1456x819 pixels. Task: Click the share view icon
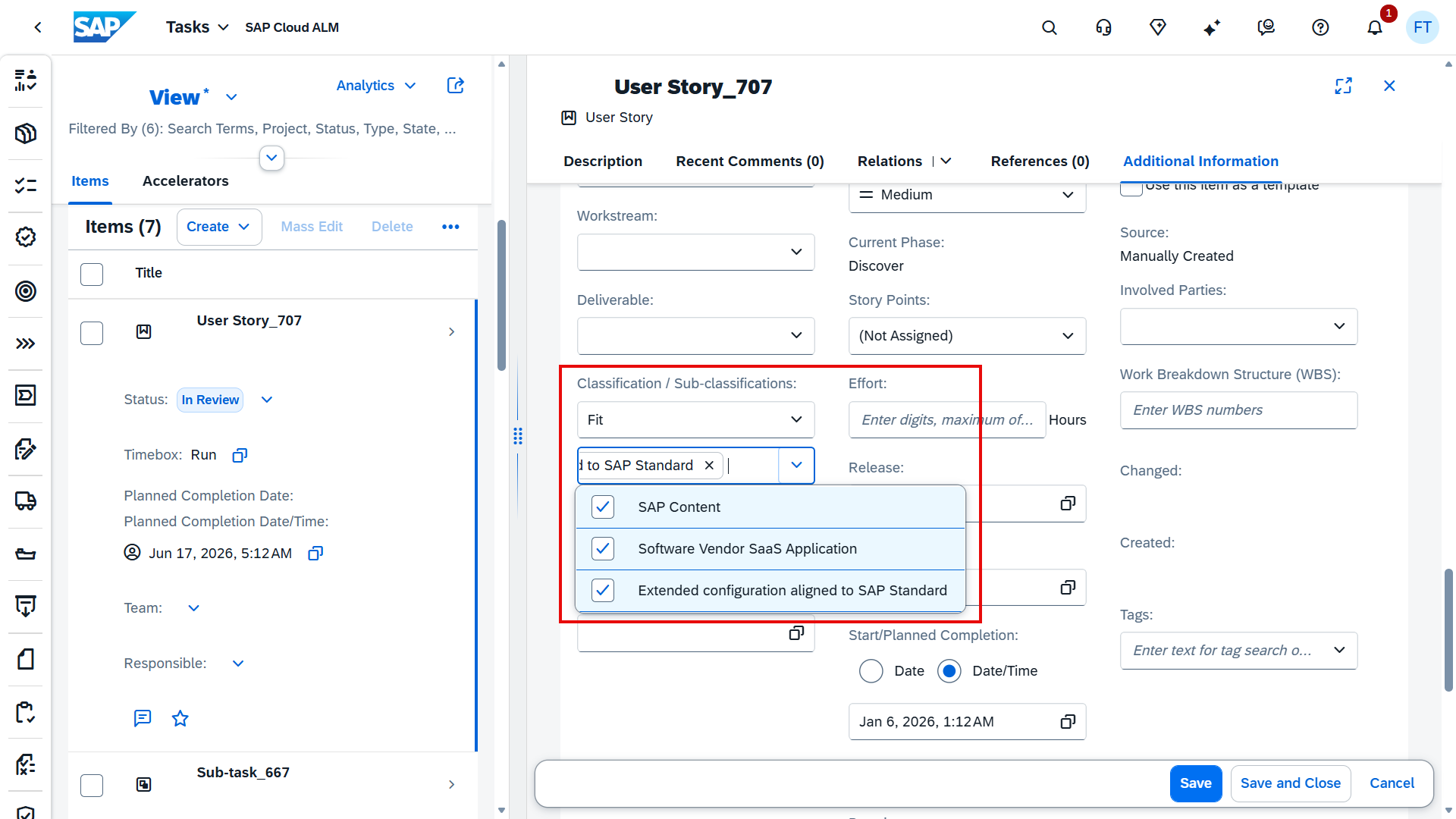(456, 86)
